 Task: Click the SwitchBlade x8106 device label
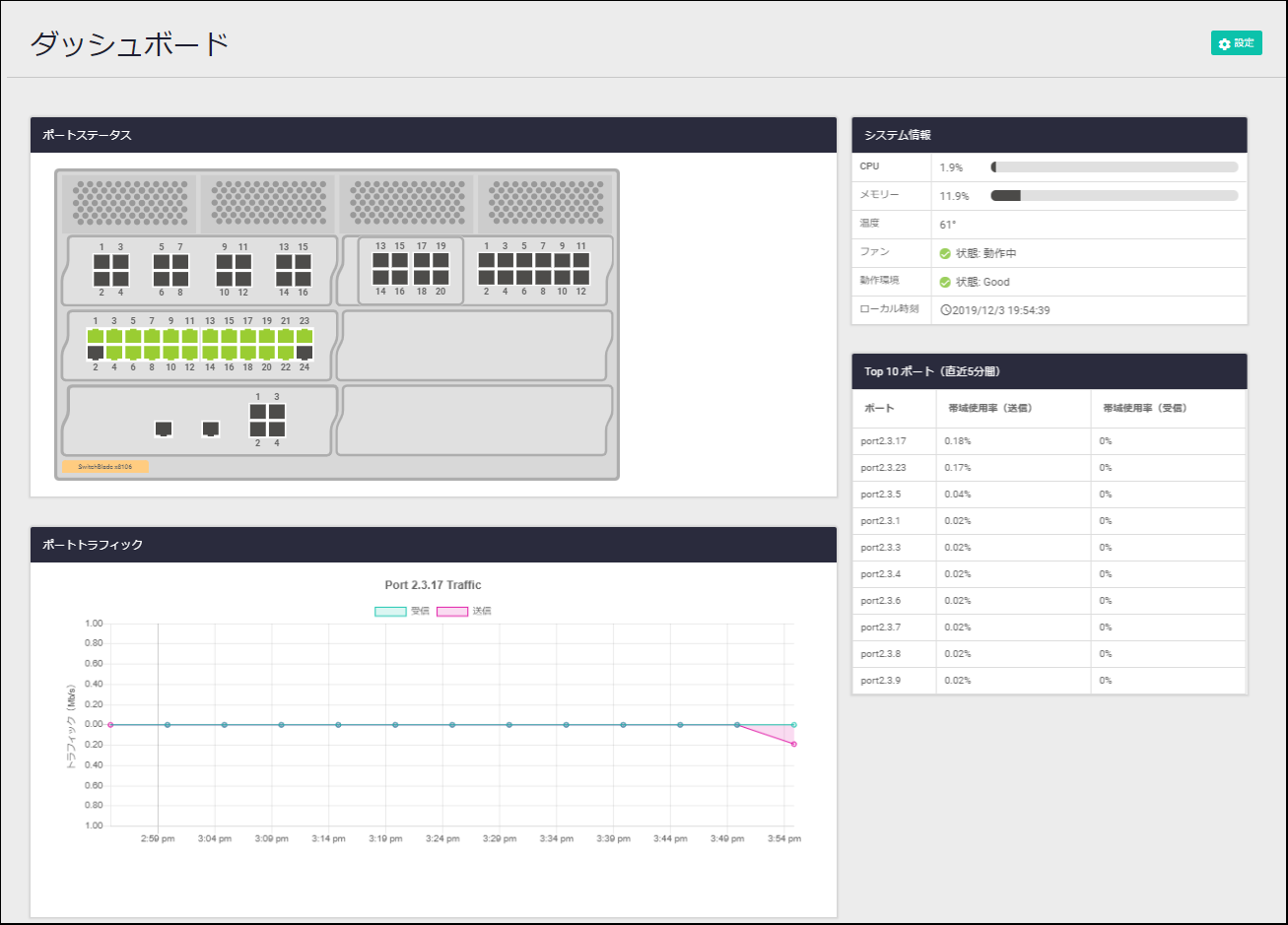coord(104,467)
